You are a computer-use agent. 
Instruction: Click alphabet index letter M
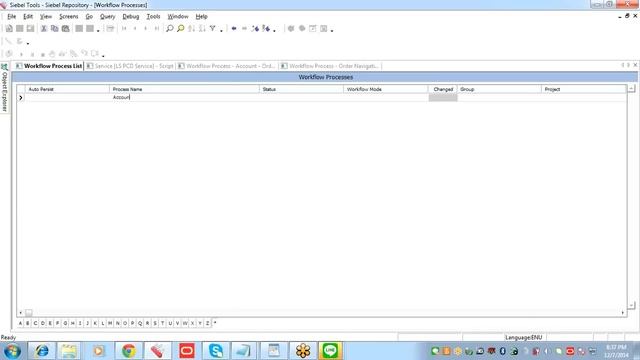110,323
